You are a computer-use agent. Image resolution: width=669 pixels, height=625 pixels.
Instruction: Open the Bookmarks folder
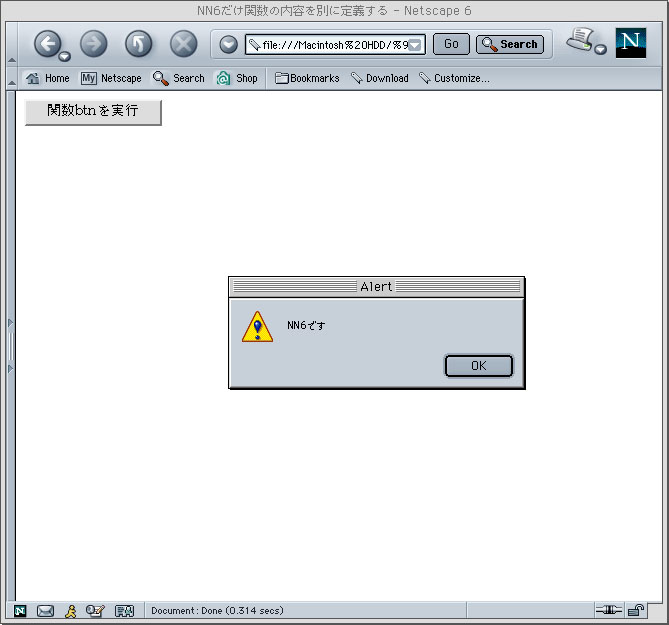307,78
